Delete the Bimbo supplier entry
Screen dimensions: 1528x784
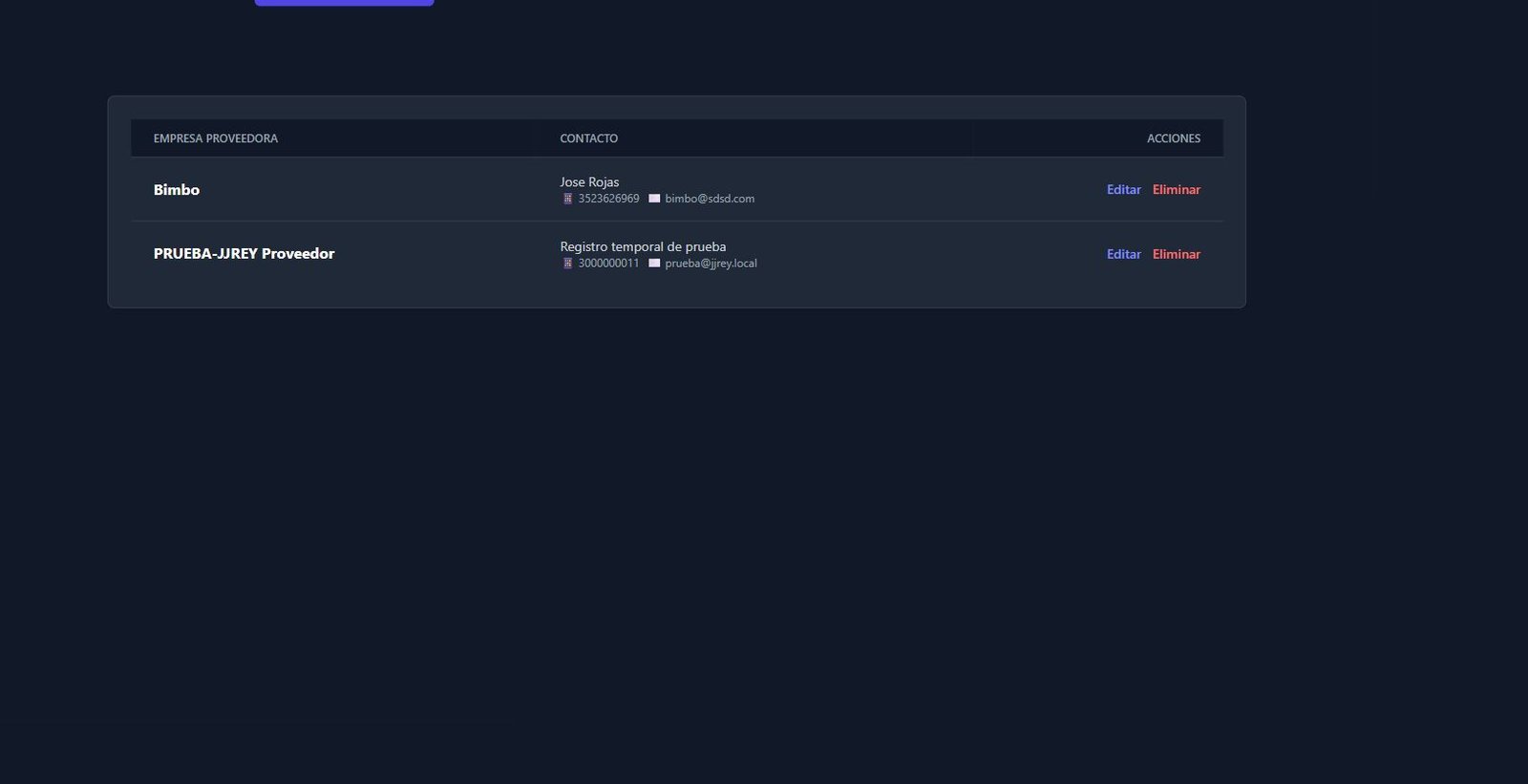click(x=1176, y=190)
